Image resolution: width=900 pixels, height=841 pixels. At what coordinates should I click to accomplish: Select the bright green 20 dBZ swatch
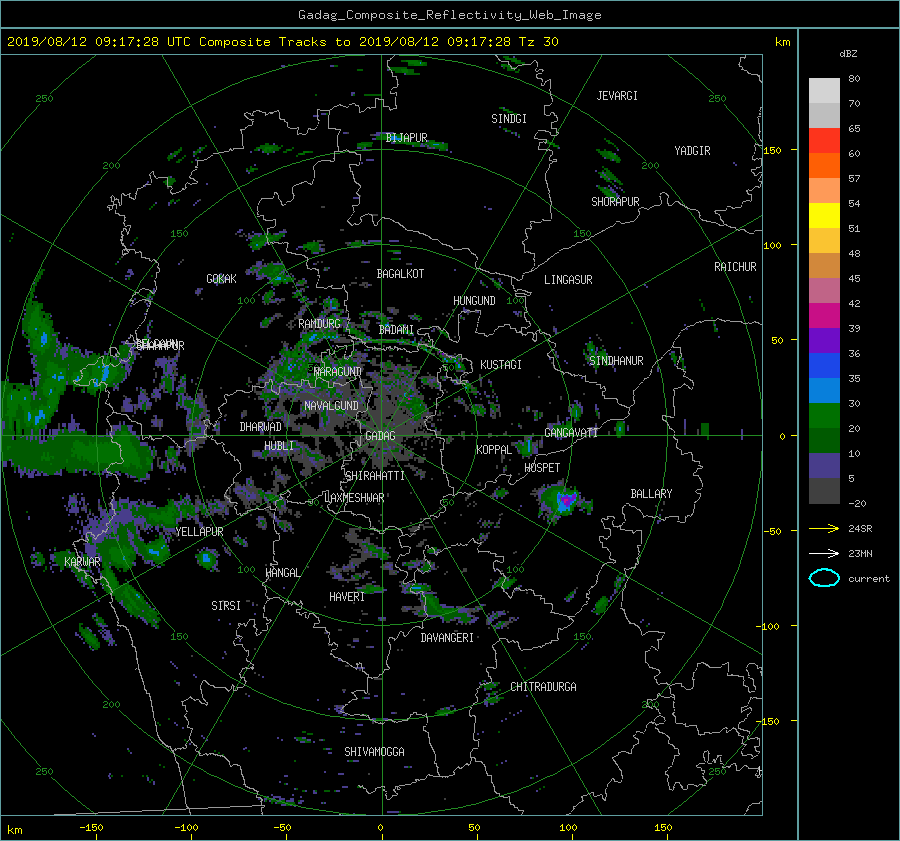[x=824, y=416]
